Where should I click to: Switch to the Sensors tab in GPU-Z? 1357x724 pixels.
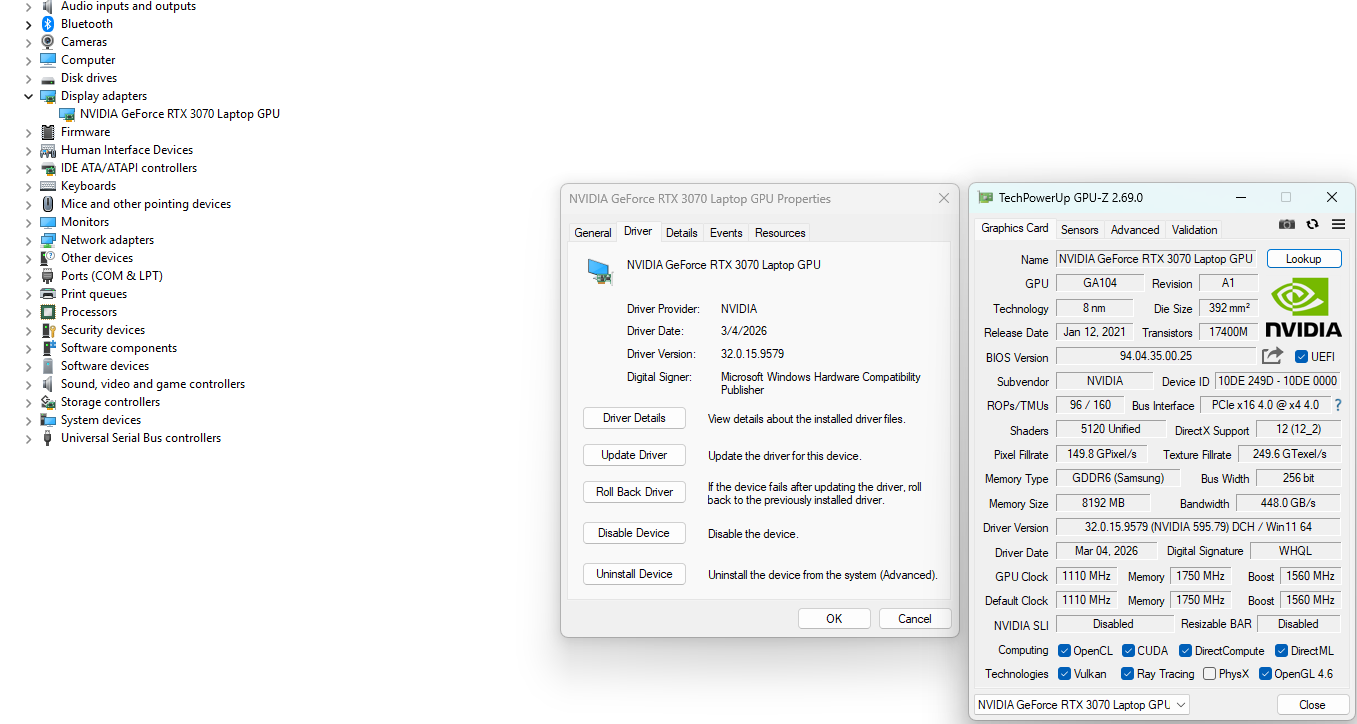(1080, 230)
